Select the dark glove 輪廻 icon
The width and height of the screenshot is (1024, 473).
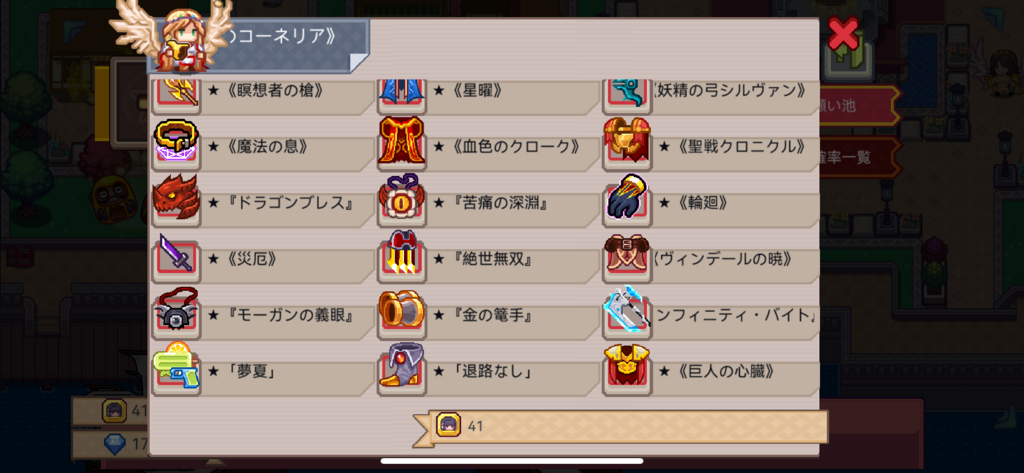626,198
